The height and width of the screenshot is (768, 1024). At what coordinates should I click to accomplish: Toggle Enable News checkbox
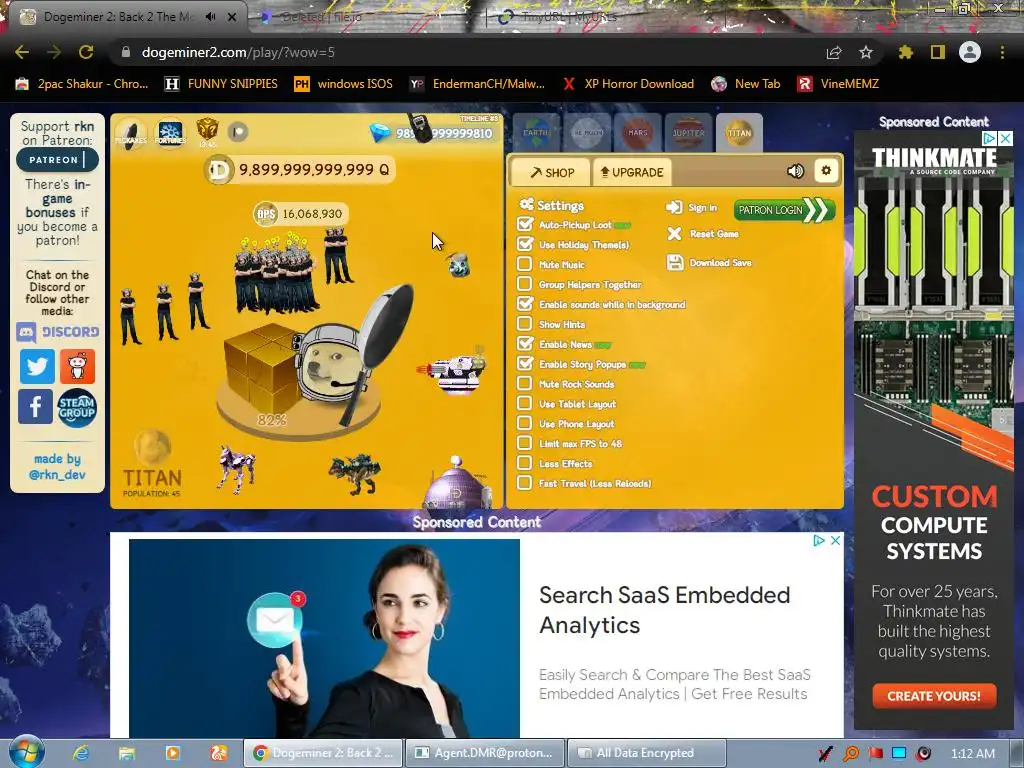tap(524, 344)
